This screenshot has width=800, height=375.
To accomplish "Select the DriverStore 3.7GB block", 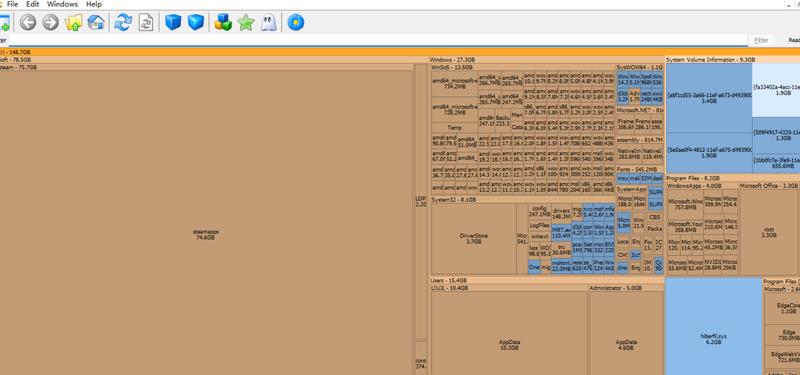I will pyautogui.click(x=473, y=239).
